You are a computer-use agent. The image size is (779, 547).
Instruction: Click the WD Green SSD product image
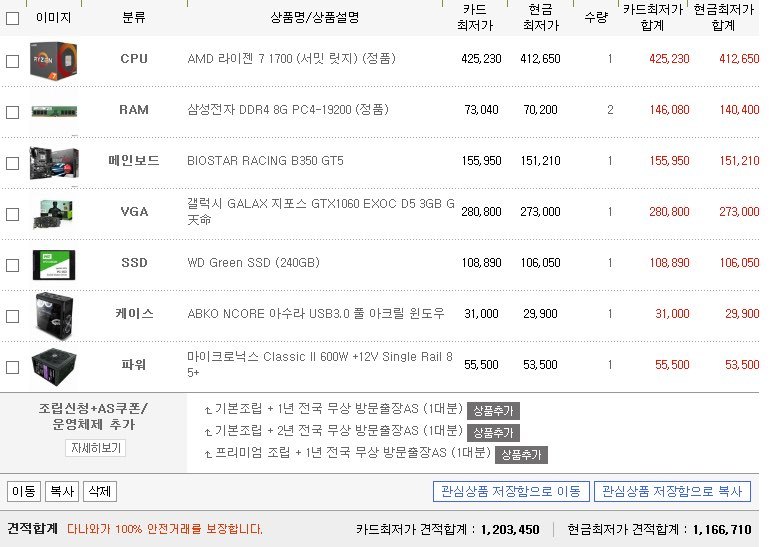click(53, 264)
